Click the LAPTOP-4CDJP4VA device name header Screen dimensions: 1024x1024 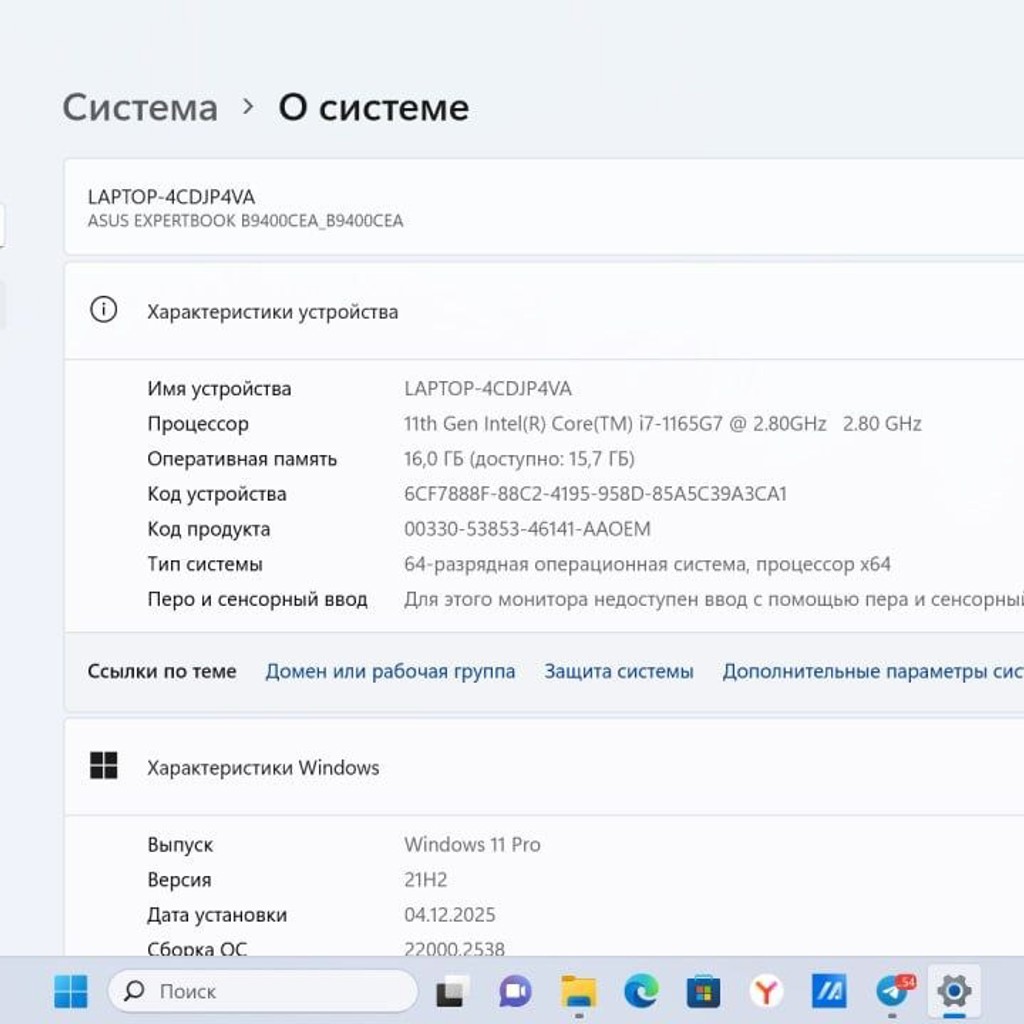tap(171, 197)
